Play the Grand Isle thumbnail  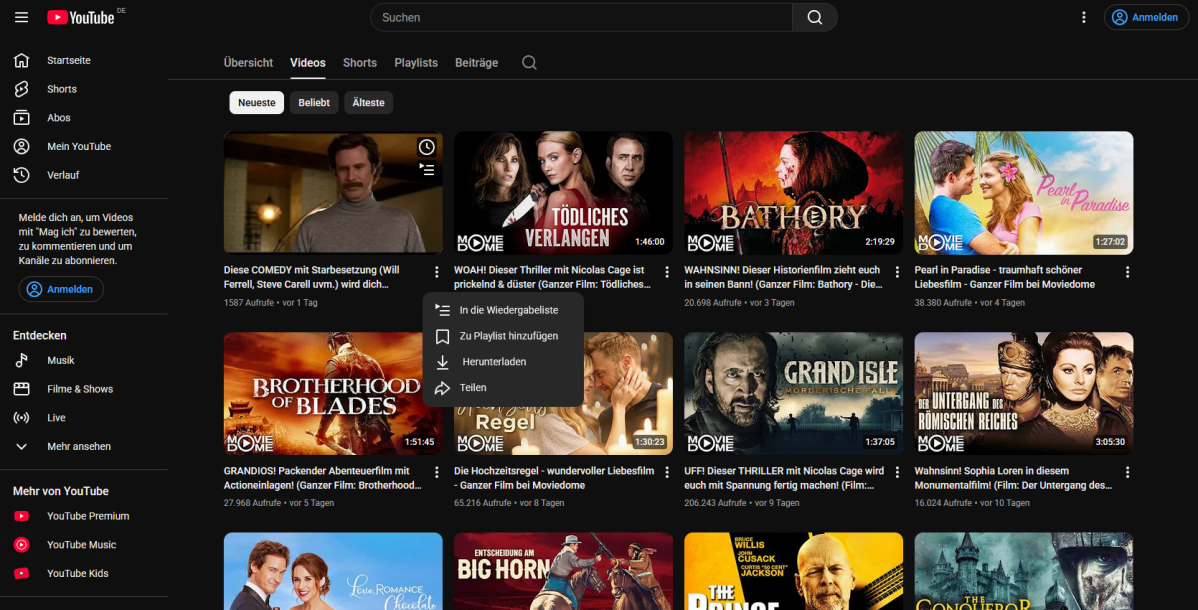[x=793, y=394]
